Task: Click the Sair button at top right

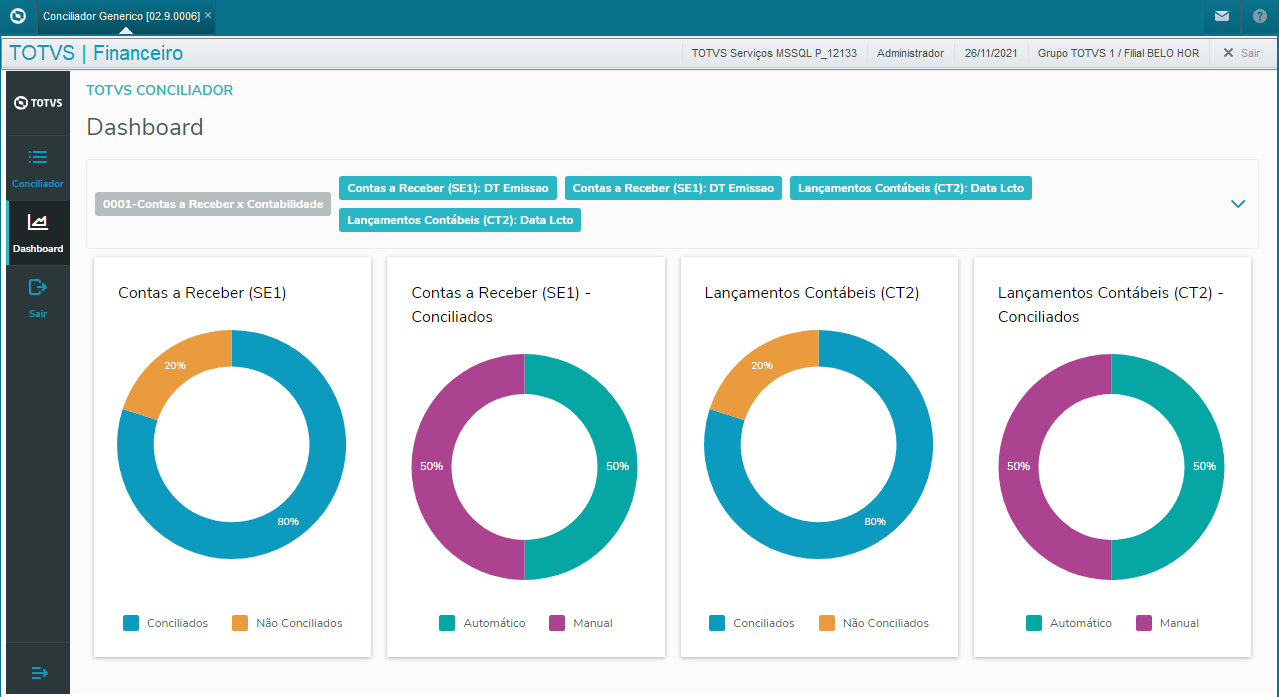Action: click(1241, 53)
